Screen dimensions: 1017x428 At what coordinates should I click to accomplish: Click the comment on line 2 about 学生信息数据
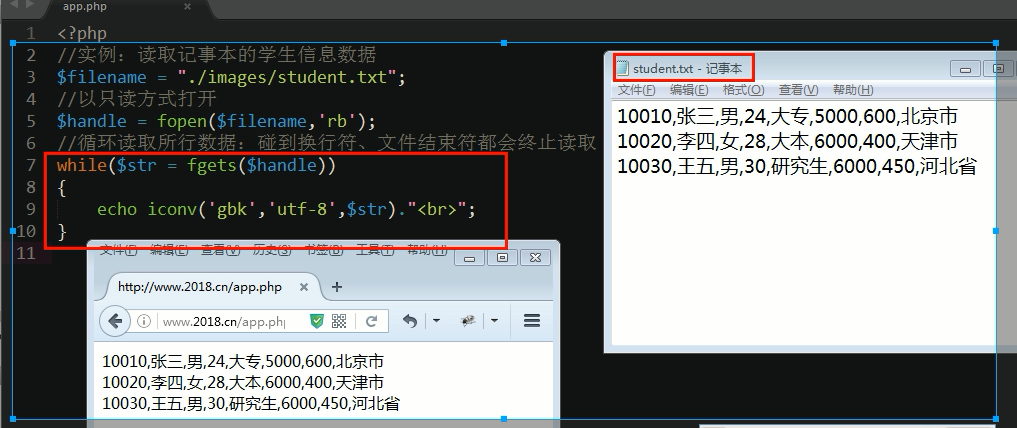point(217,55)
